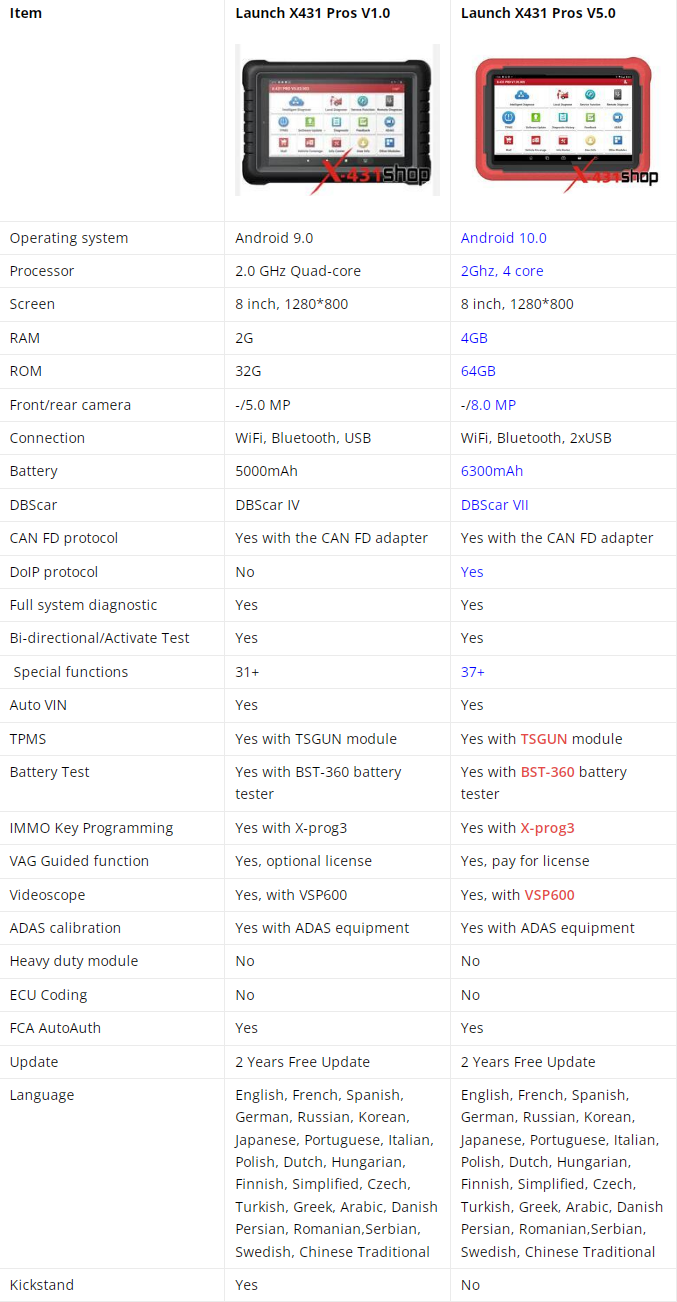Click the blue 64GB ROM value
This screenshot has width=677, height=1302.
[x=478, y=371]
